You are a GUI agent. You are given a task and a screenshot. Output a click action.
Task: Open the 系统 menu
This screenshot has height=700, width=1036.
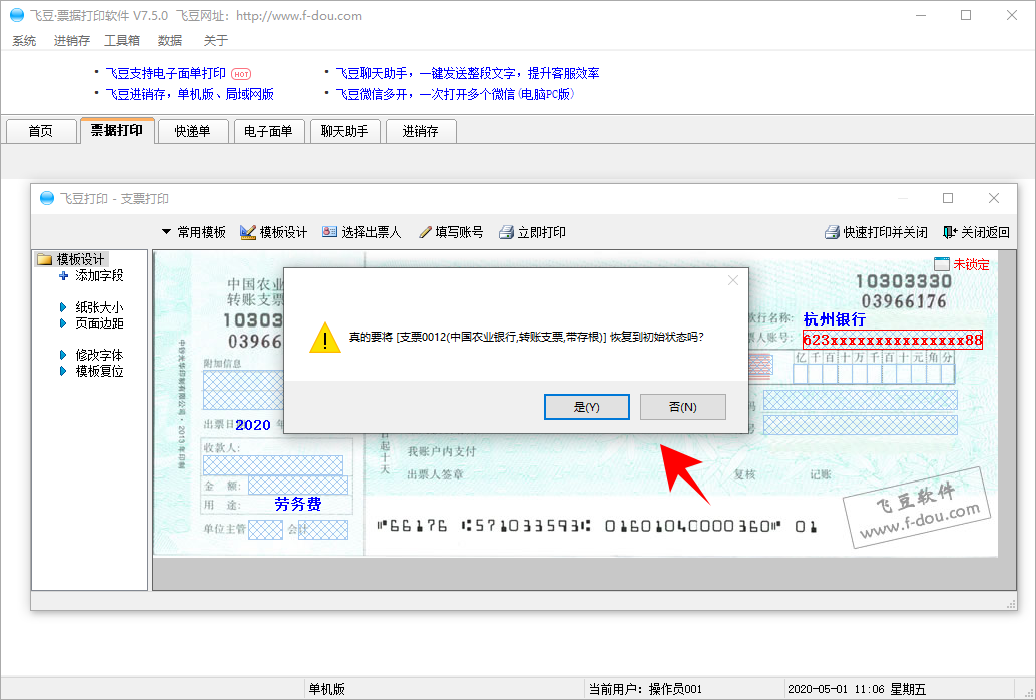(24, 40)
